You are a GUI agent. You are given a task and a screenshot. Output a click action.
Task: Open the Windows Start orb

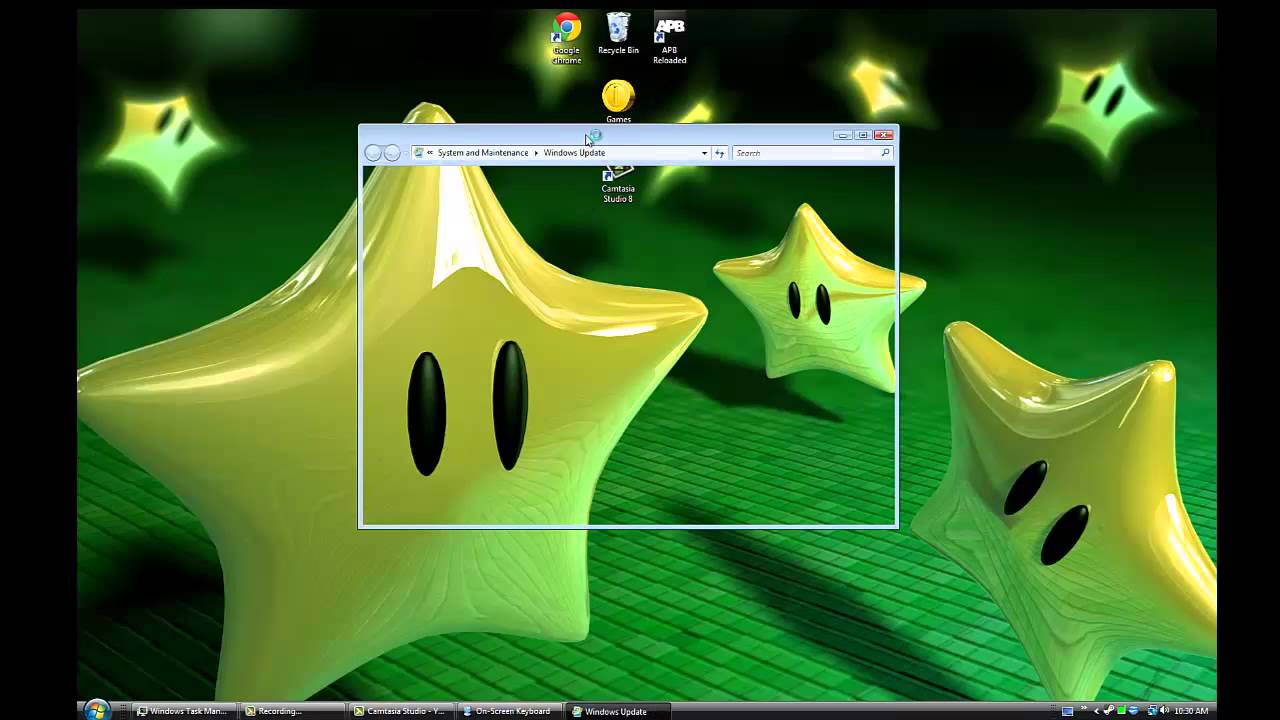pyautogui.click(x=96, y=710)
